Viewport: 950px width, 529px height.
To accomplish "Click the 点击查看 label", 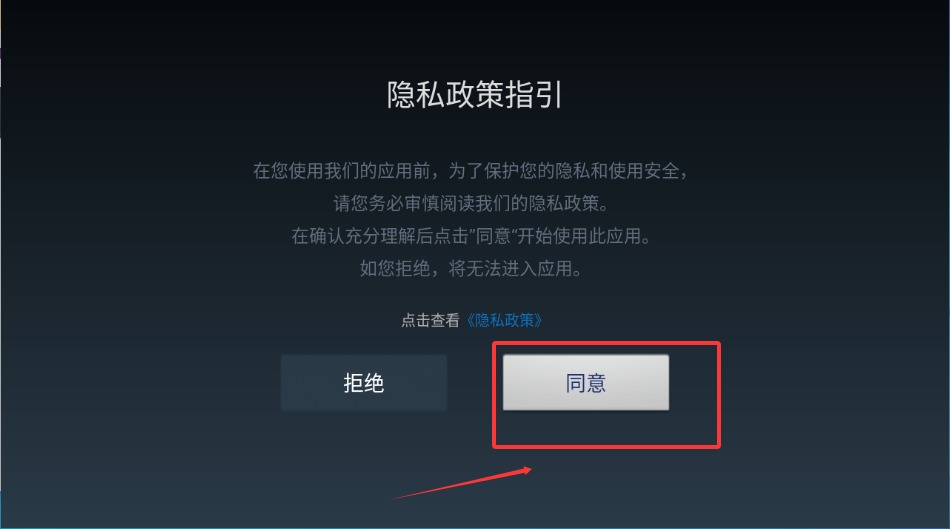I will coord(430,320).
